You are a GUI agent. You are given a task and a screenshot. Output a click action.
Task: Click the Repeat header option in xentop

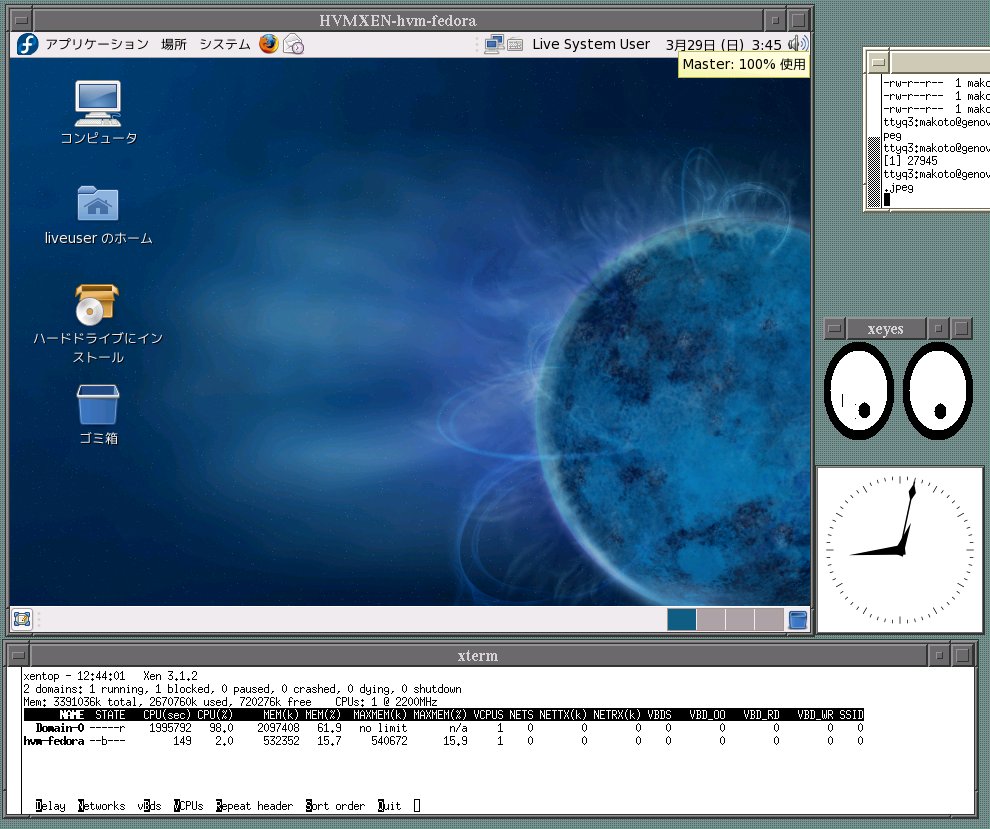coord(254,806)
